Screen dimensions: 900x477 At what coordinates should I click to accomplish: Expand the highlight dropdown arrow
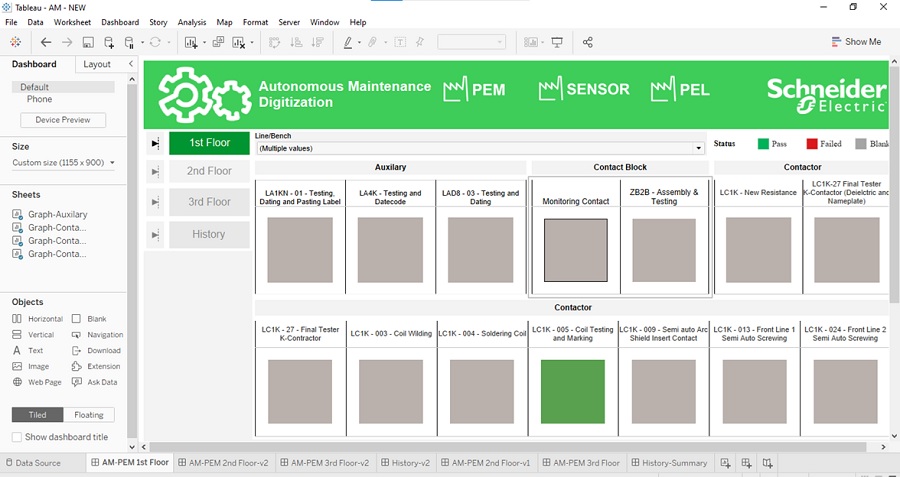point(359,42)
